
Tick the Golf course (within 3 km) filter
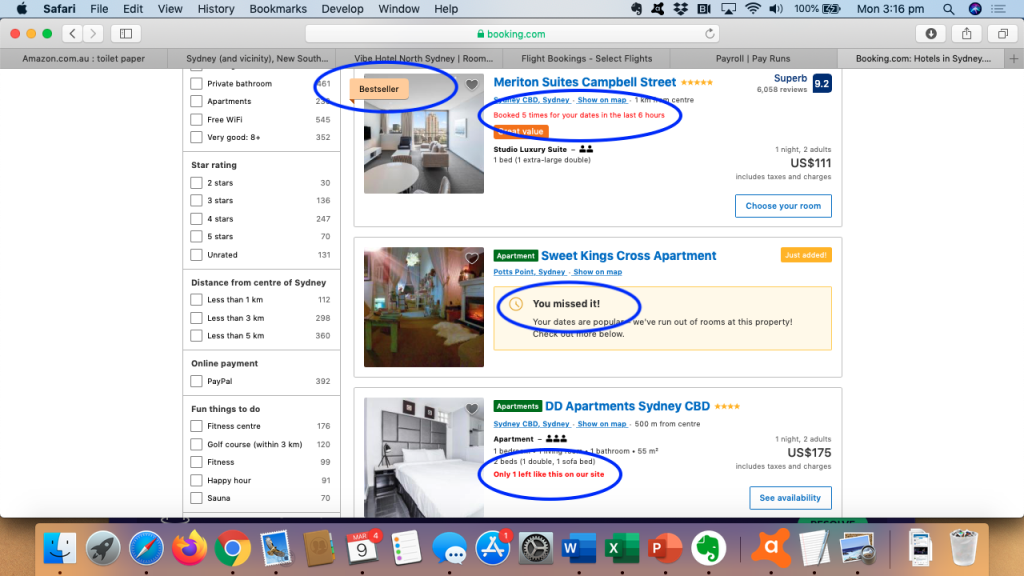point(196,444)
